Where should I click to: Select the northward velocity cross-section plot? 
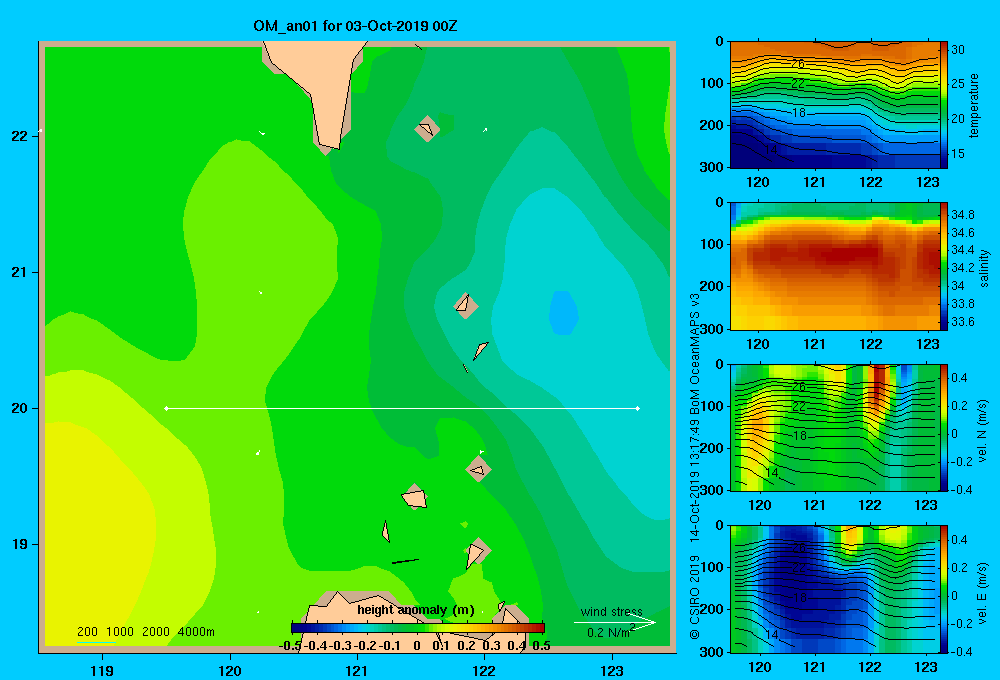pos(834,427)
